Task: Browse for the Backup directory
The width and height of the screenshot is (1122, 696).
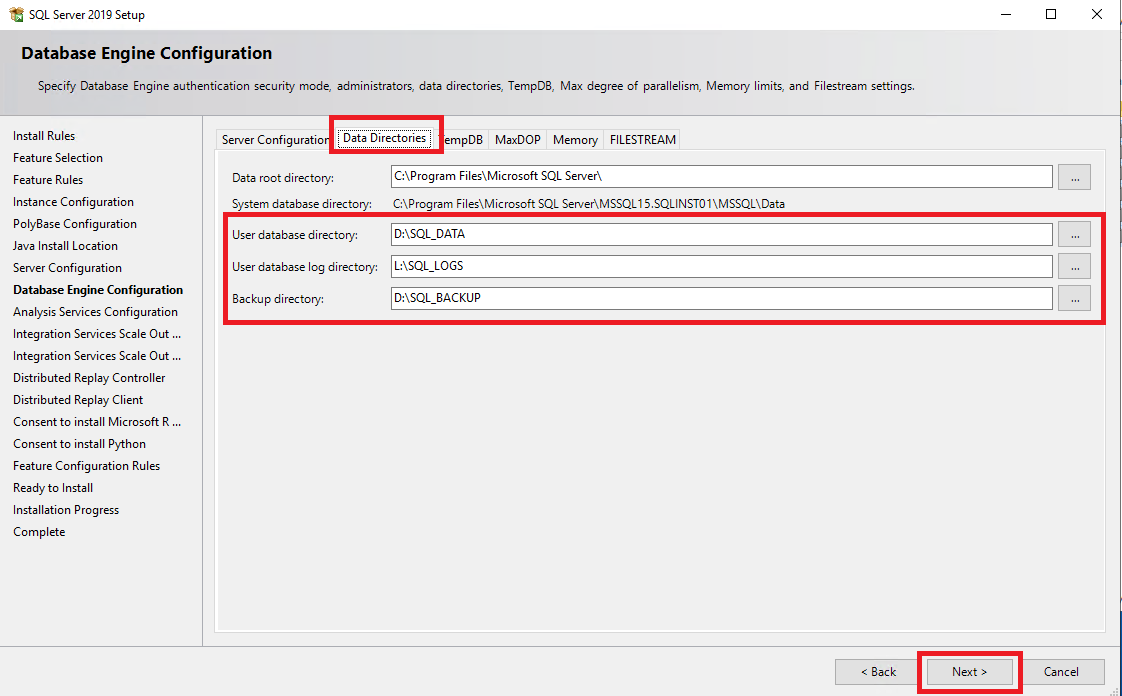Action: [1074, 299]
